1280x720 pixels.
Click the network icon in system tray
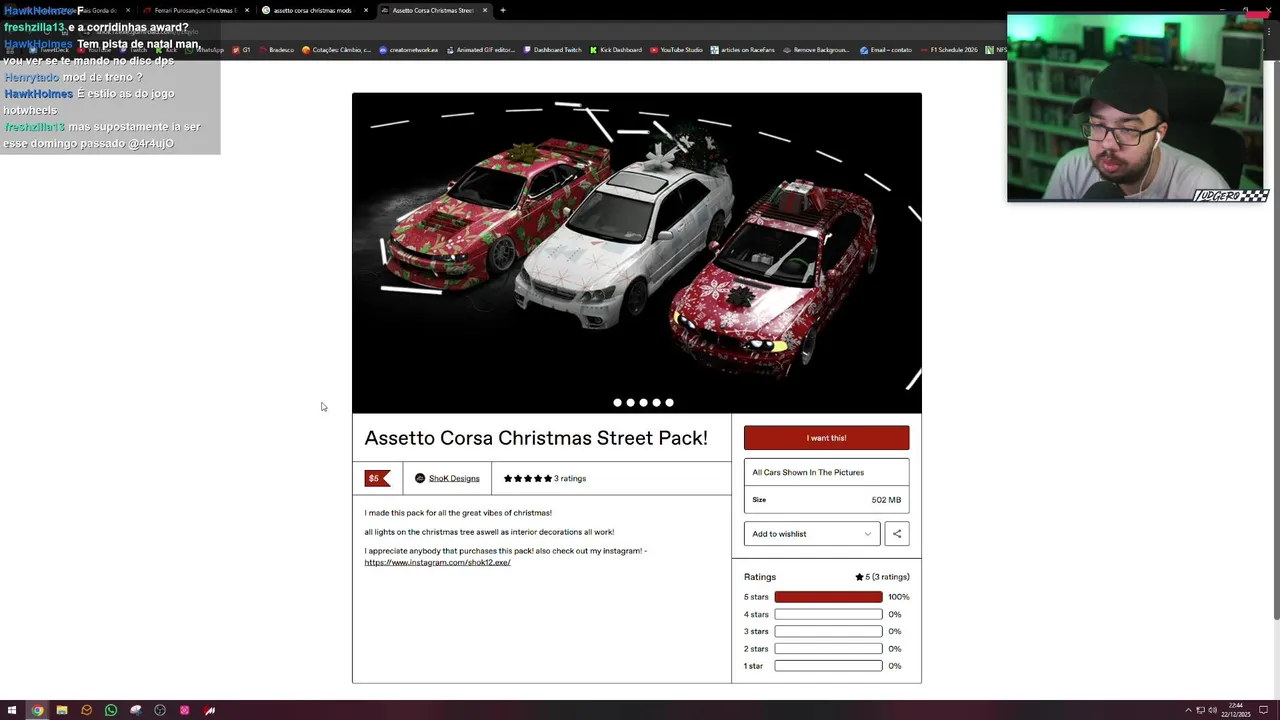click(1200, 710)
